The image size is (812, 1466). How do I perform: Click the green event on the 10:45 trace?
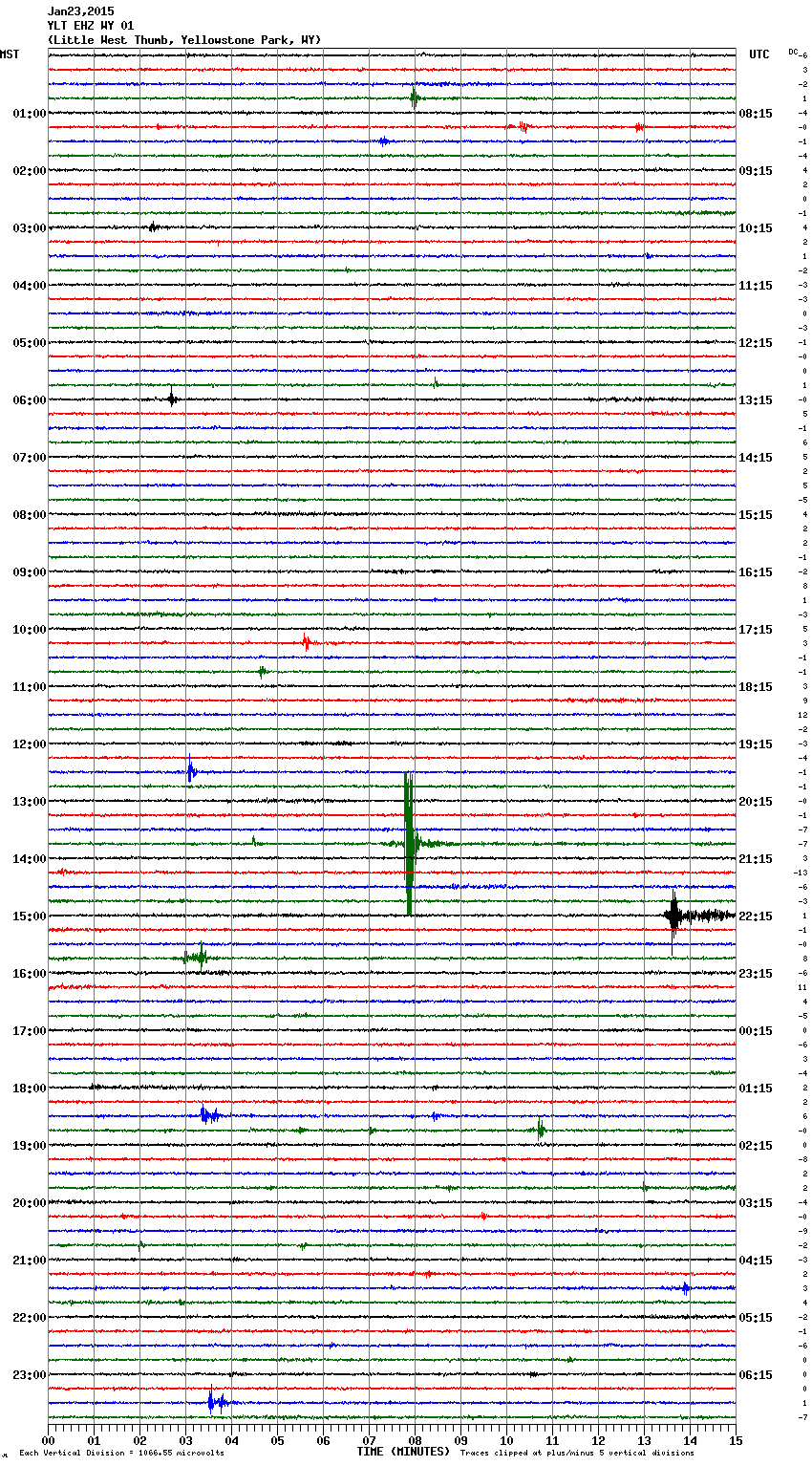point(263,671)
